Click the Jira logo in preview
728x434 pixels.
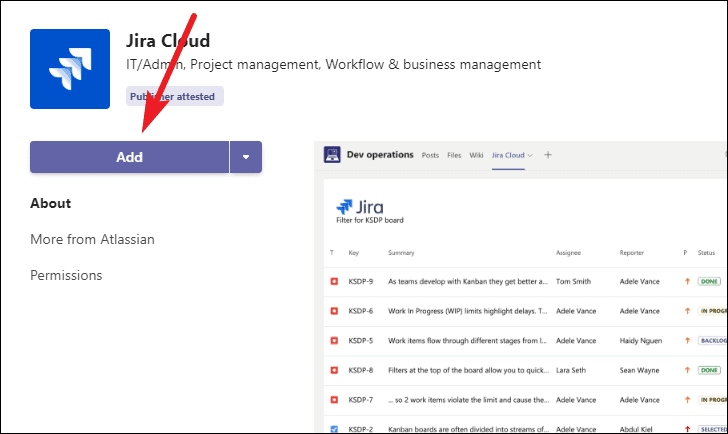(x=360, y=207)
